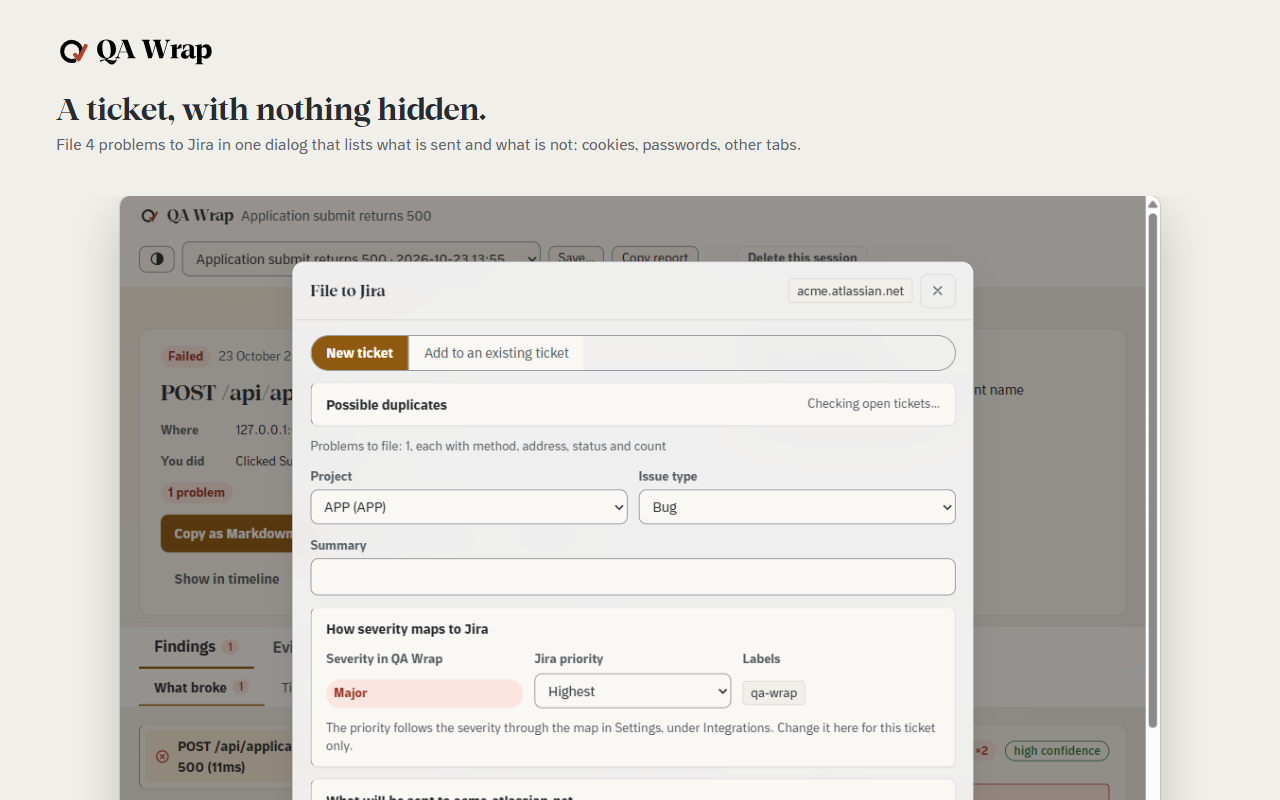Click the Delete this session button
1280x800 pixels.
coord(802,258)
